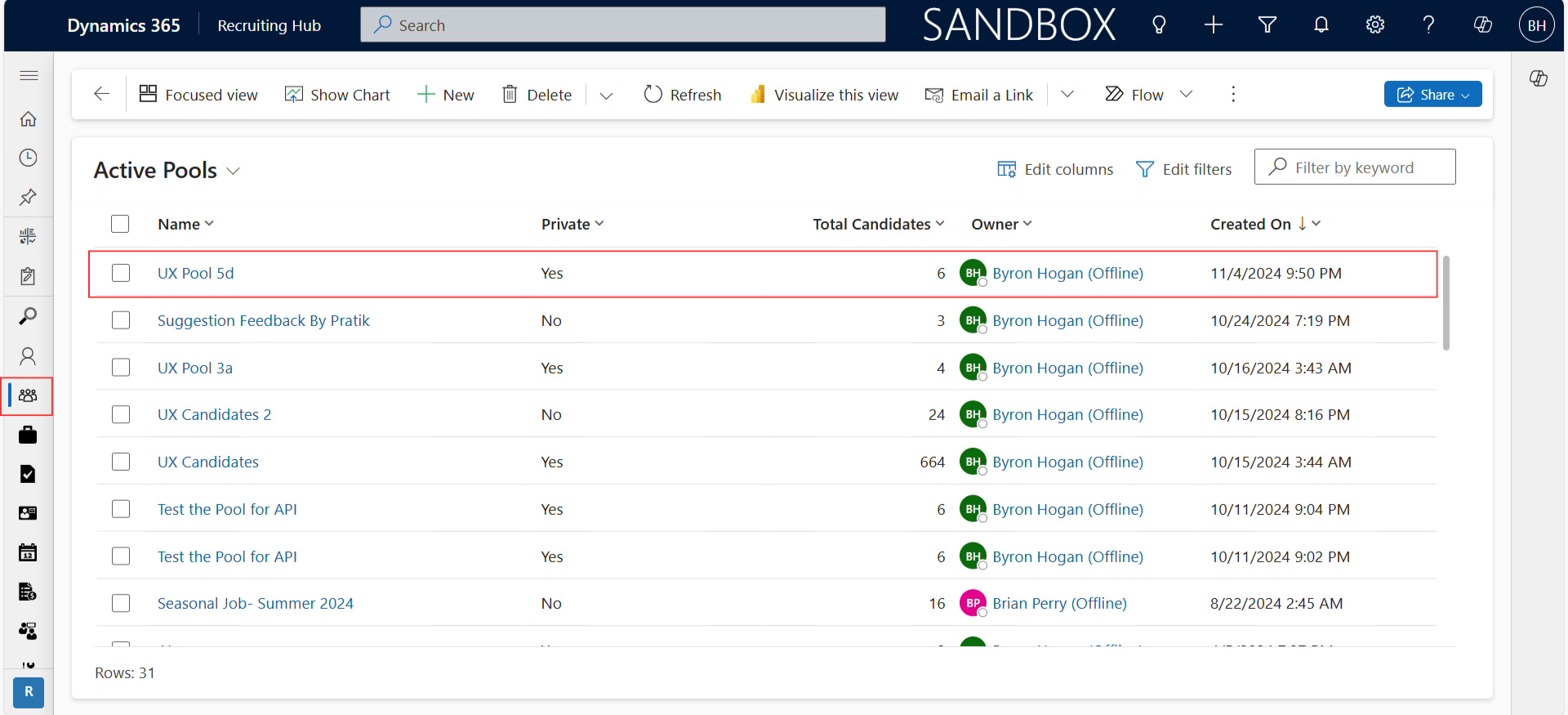The image size is (1568, 715).
Task: Click the Search box in header
Action: coord(623,25)
